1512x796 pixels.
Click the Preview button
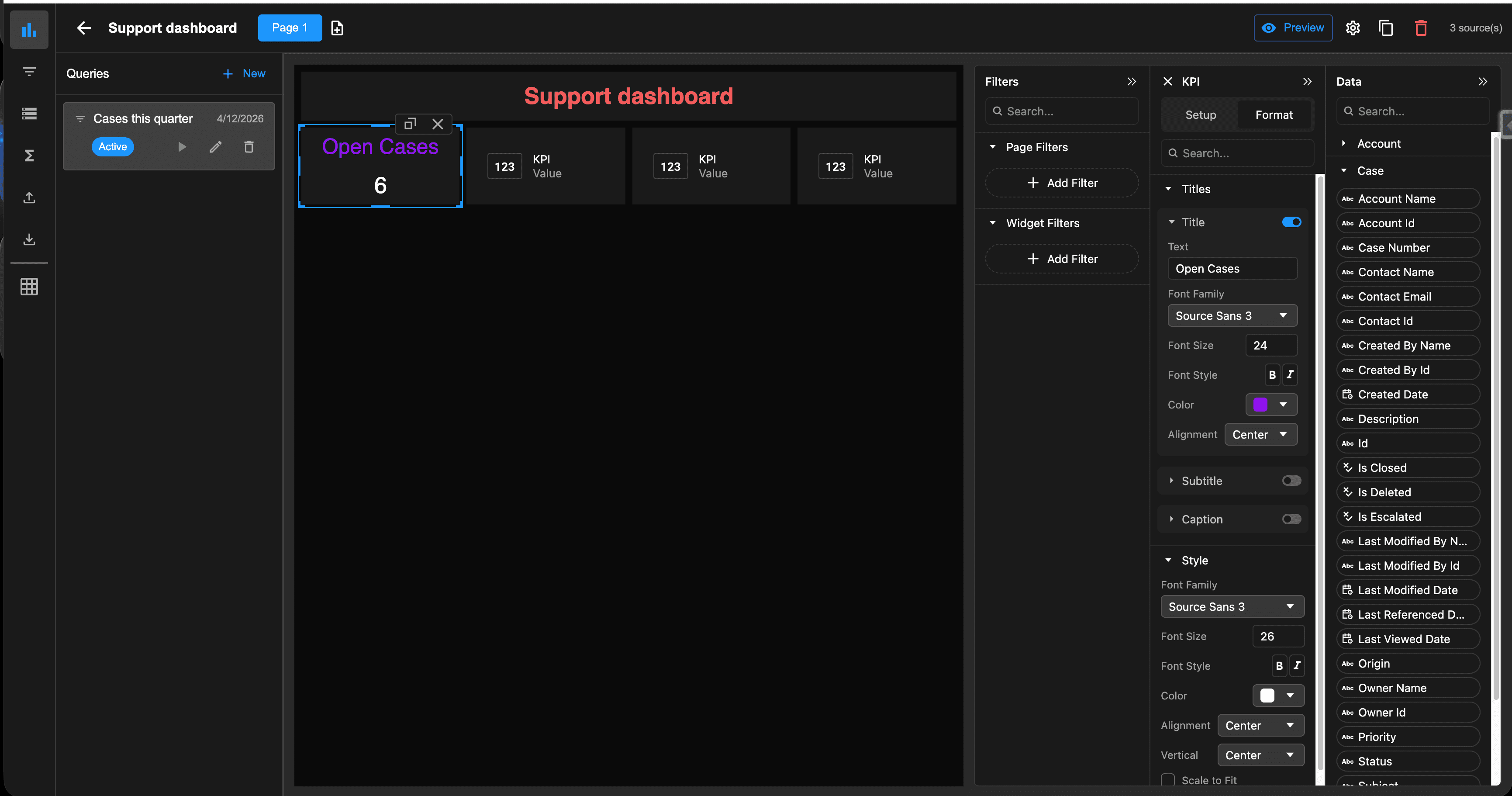coord(1292,28)
